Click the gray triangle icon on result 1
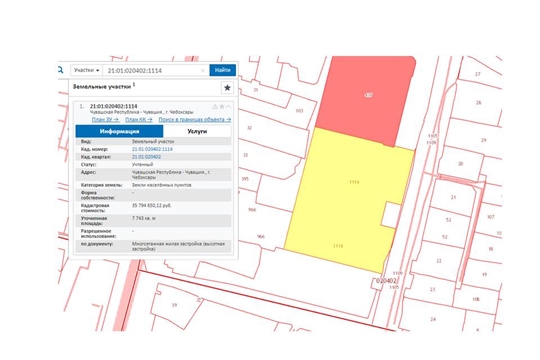This screenshot has width=540, height=360. (x=215, y=106)
